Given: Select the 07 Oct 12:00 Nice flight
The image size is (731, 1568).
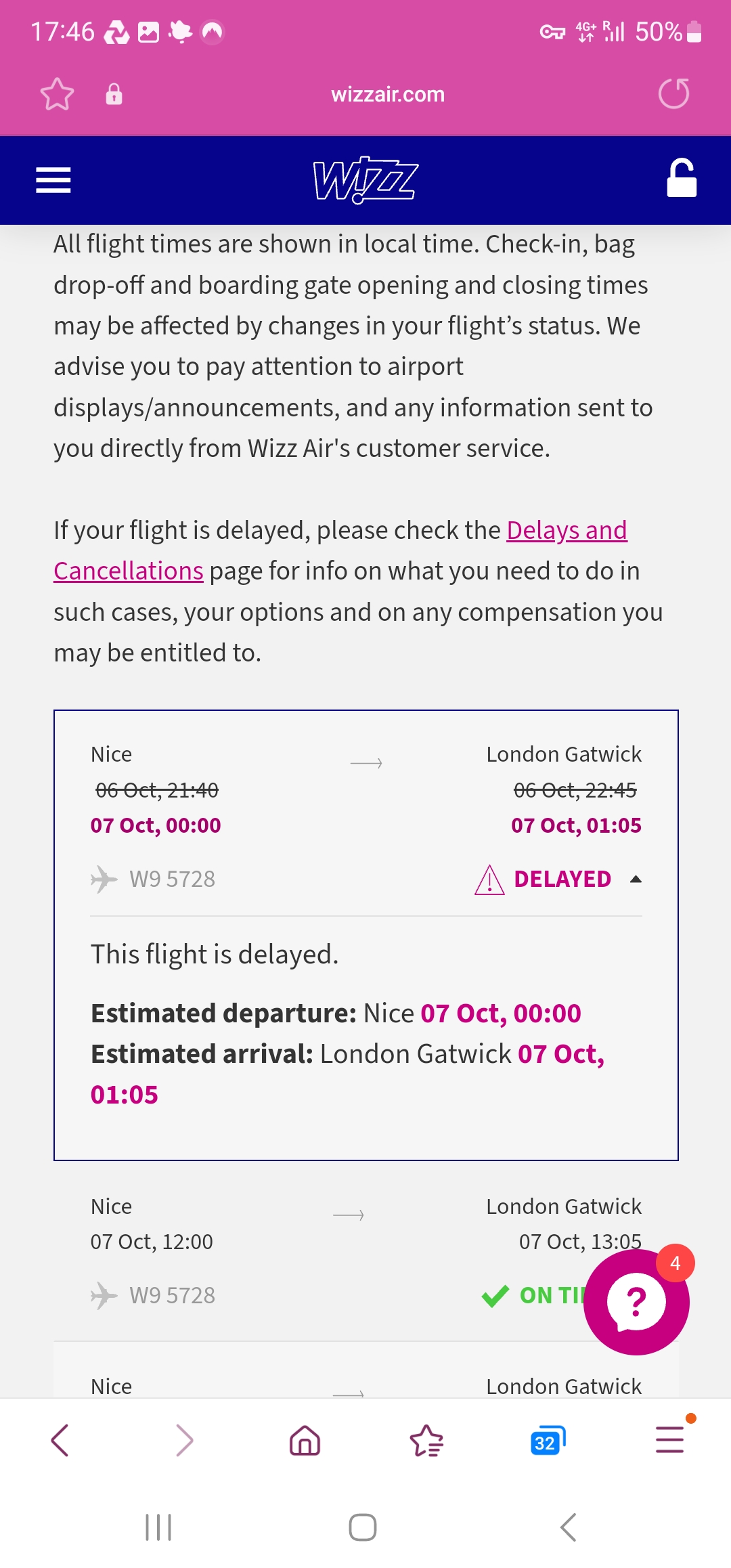Looking at the screenshot, I should click(366, 1251).
